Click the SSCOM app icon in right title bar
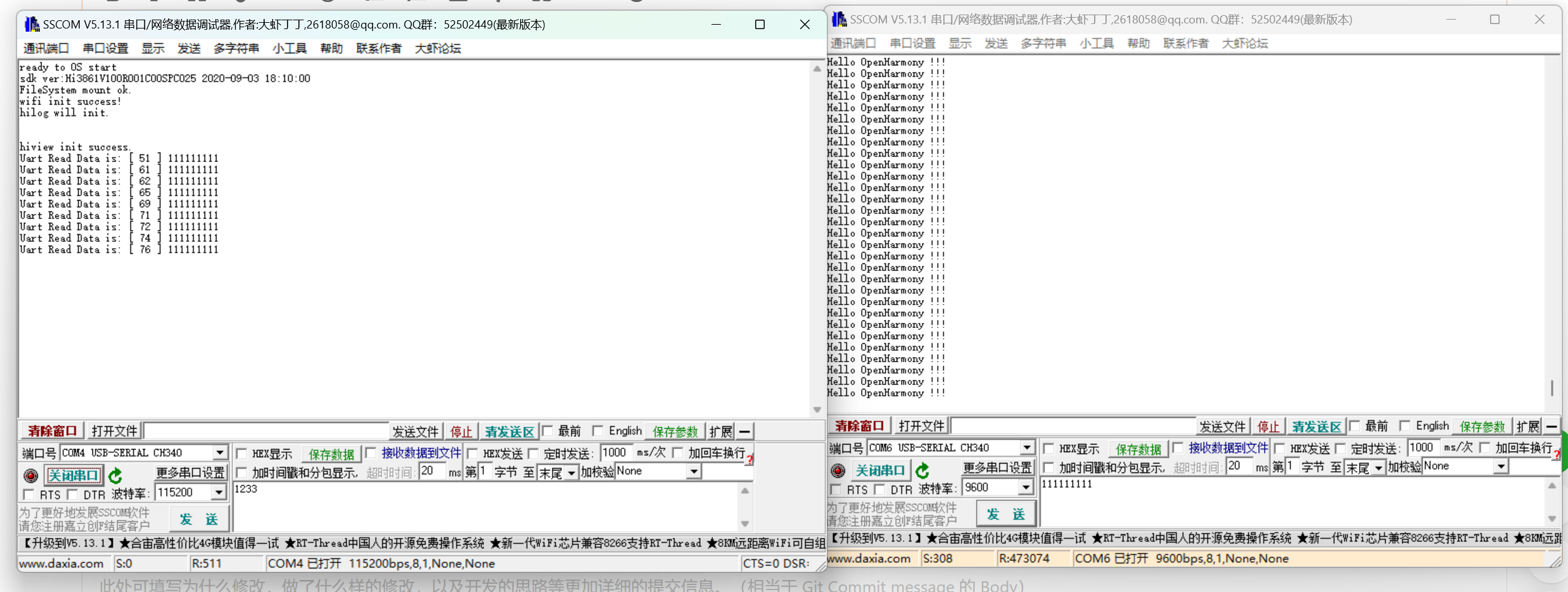 (839, 19)
